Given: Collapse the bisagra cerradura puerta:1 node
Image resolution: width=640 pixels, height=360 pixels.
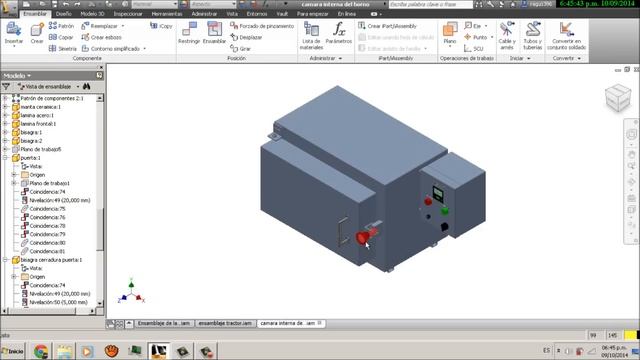Looking at the screenshot, I should pyautogui.click(x=5, y=260).
